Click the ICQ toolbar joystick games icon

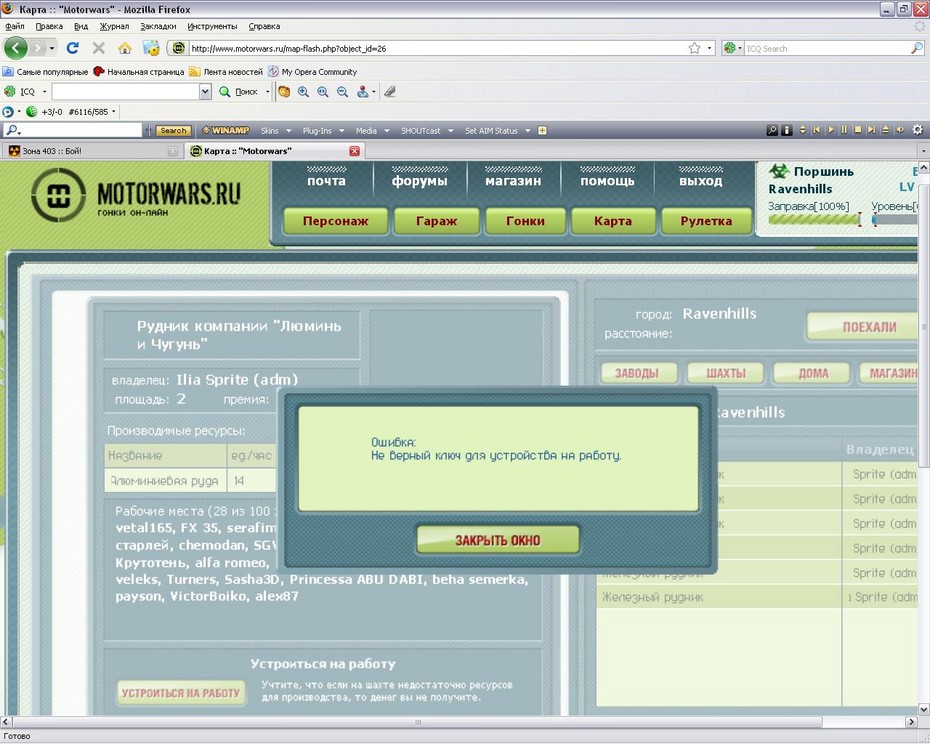pos(362,91)
